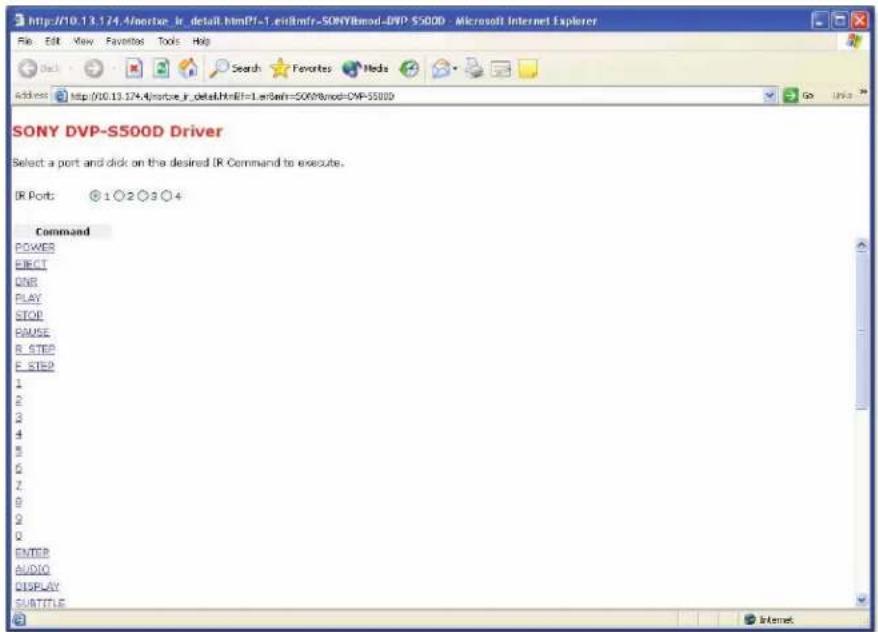Image resolution: width=878 pixels, height=632 pixels.
Task: Open the Mail button dropdown arrow
Action: point(455,69)
